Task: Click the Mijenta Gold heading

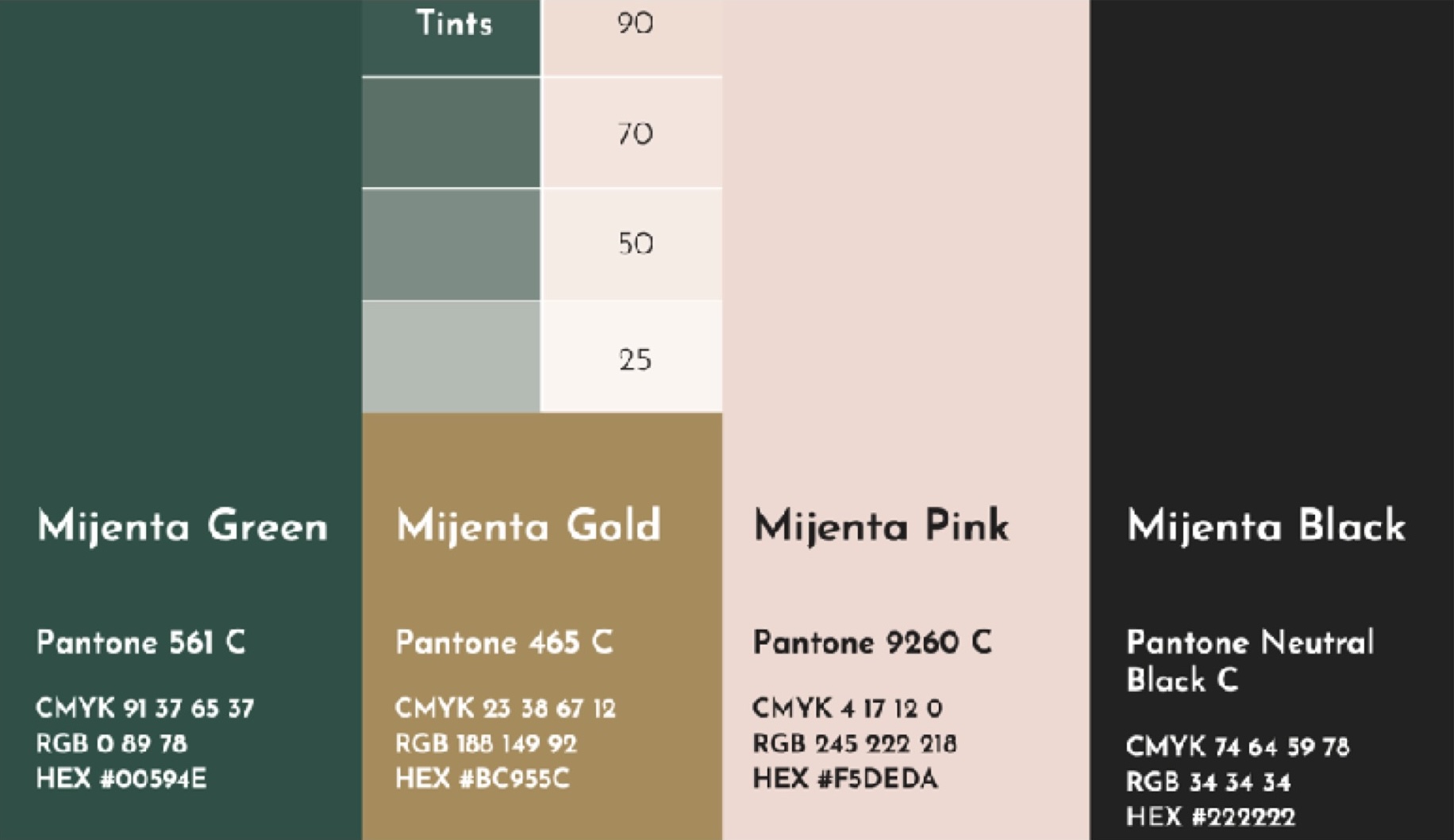Action: (x=528, y=526)
